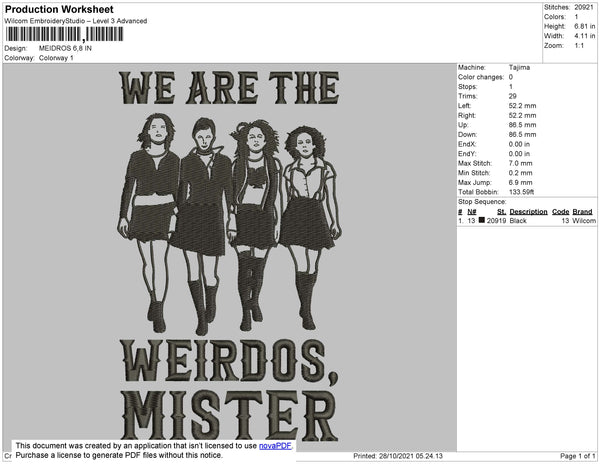Image resolution: width=600 pixels, height=464 pixels.
Task: Click the 'Code' column header
Action: [561, 212]
